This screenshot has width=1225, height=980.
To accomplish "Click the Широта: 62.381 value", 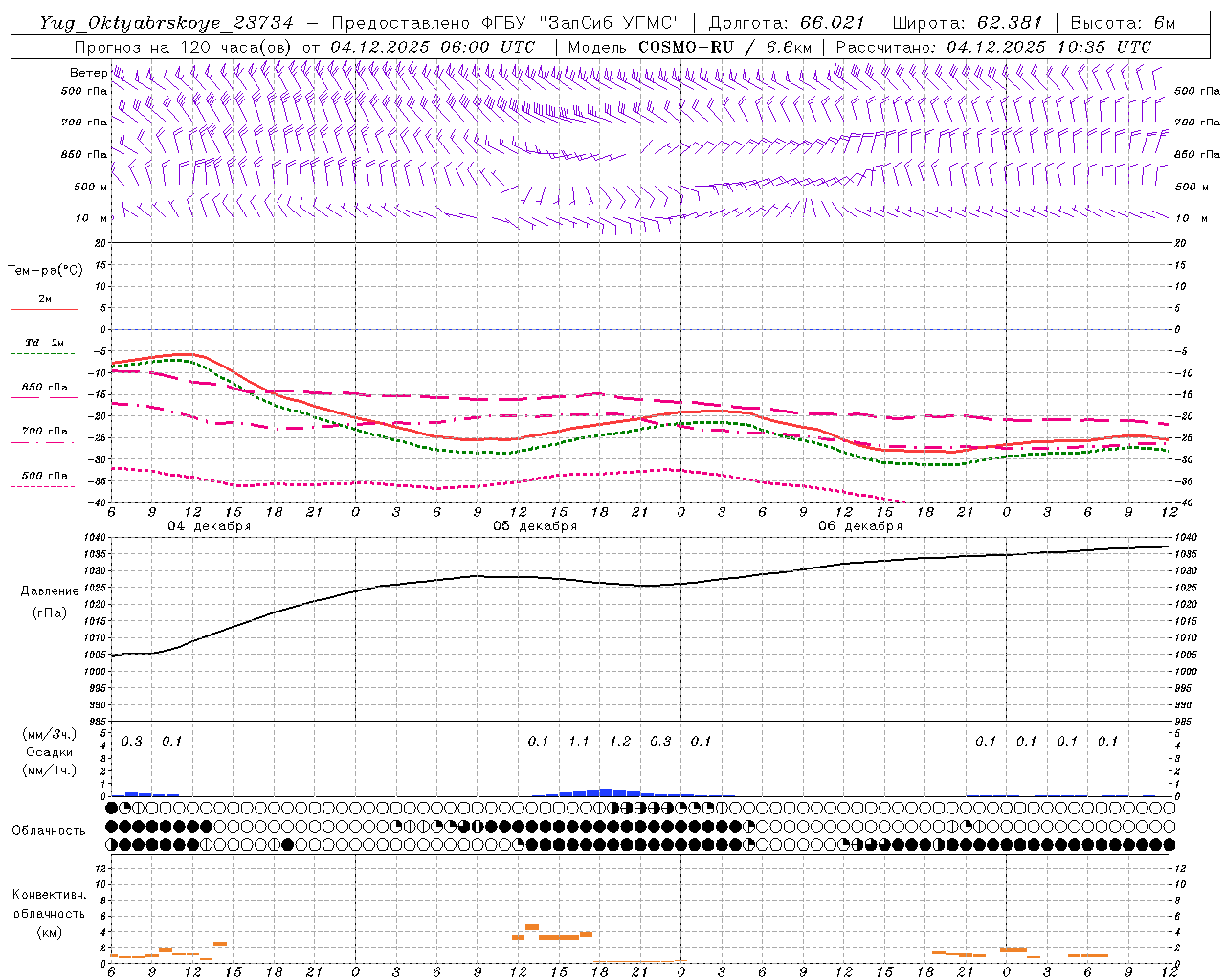I will 967,23.
